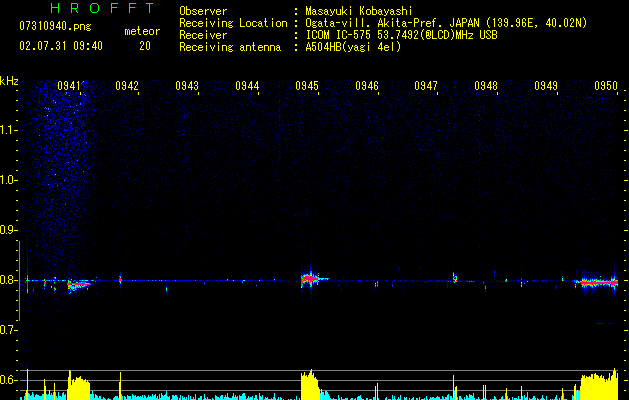The width and height of the screenshot is (629, 400).
Task: Click the meteor echo just after 0941
Action: click(x=79, y=284)
